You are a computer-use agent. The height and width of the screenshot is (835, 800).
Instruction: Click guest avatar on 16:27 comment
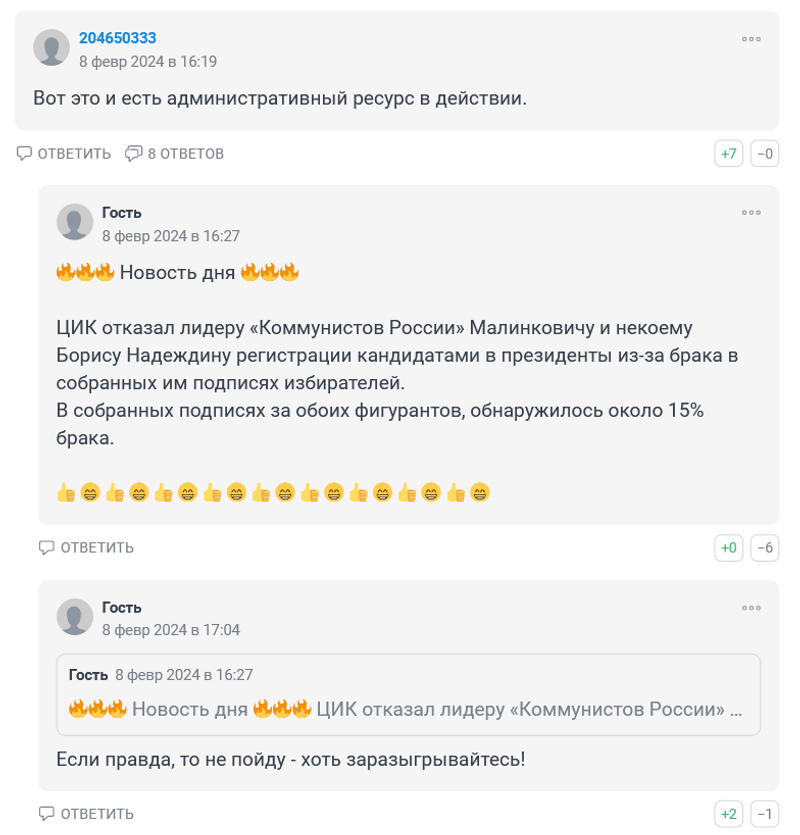[75, 222]
